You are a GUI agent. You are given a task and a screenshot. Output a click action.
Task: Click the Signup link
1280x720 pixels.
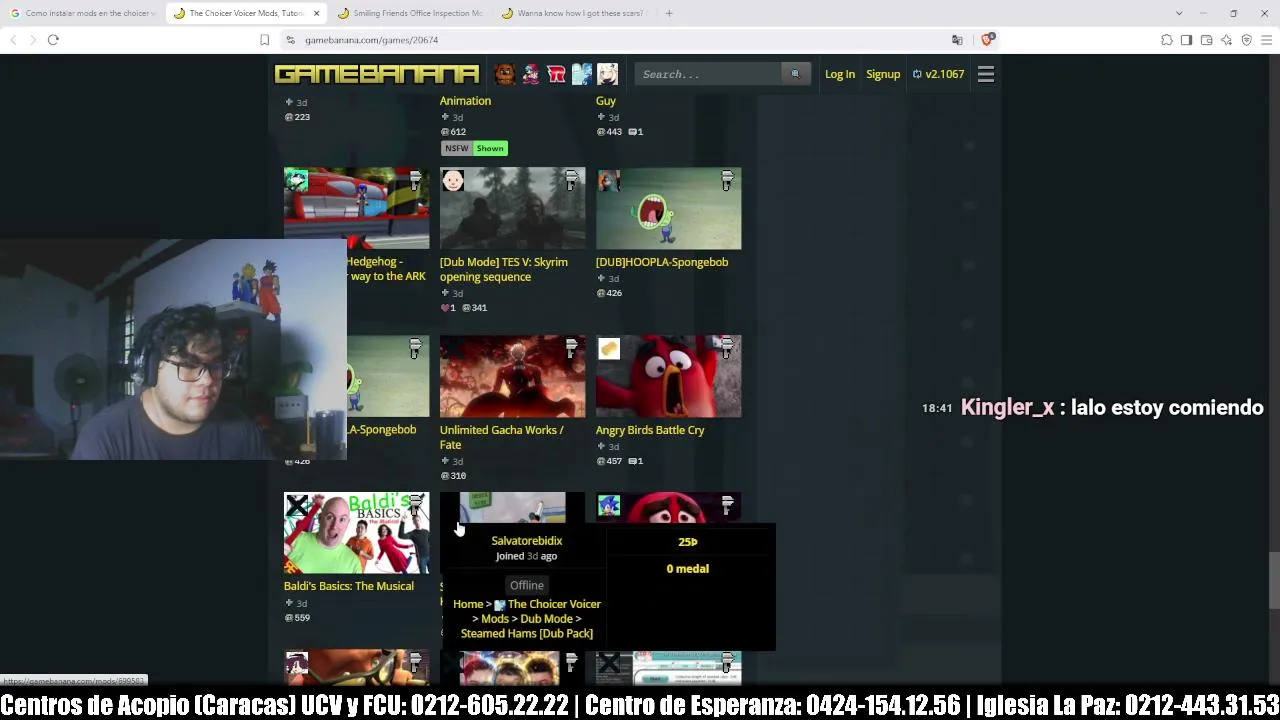tap(883, 74)
